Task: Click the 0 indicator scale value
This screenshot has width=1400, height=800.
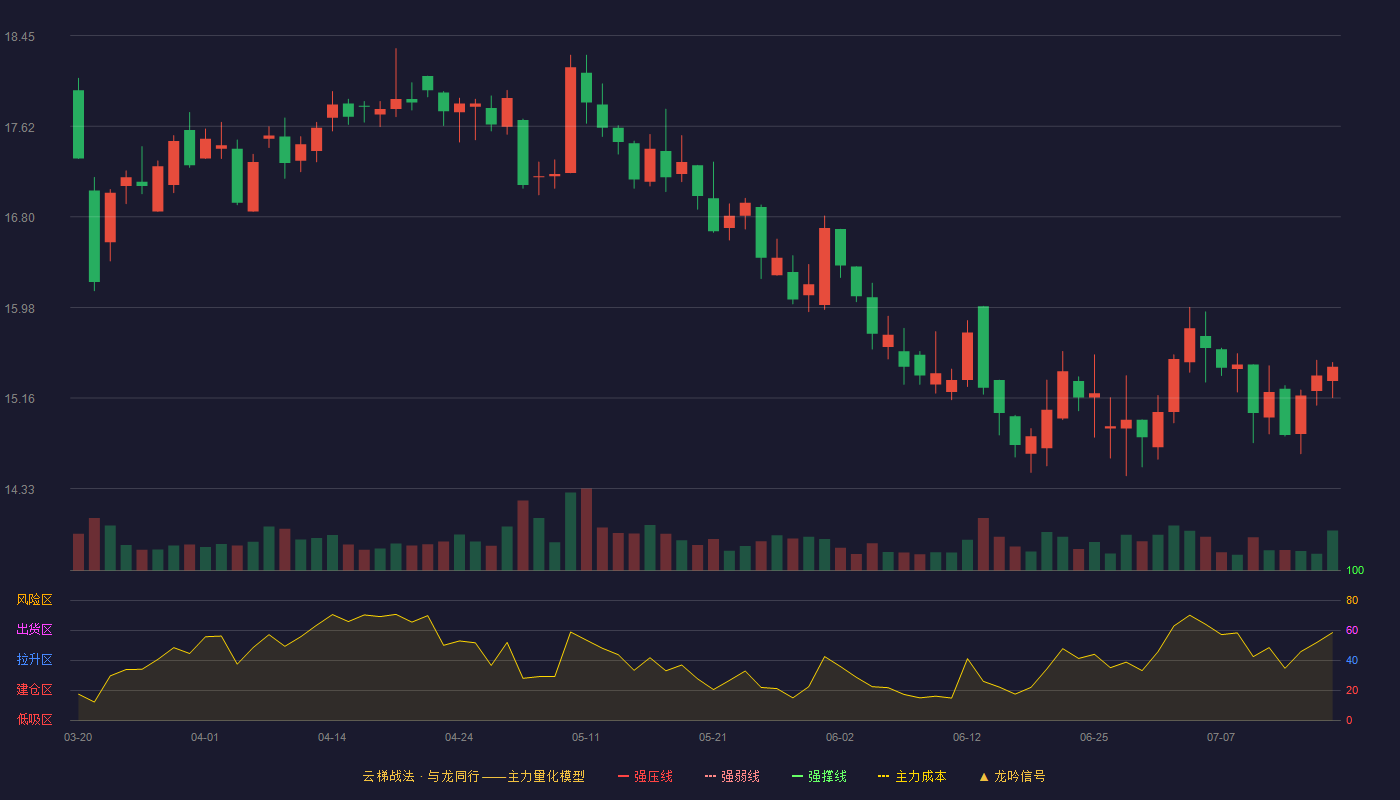Action: 1349,721
